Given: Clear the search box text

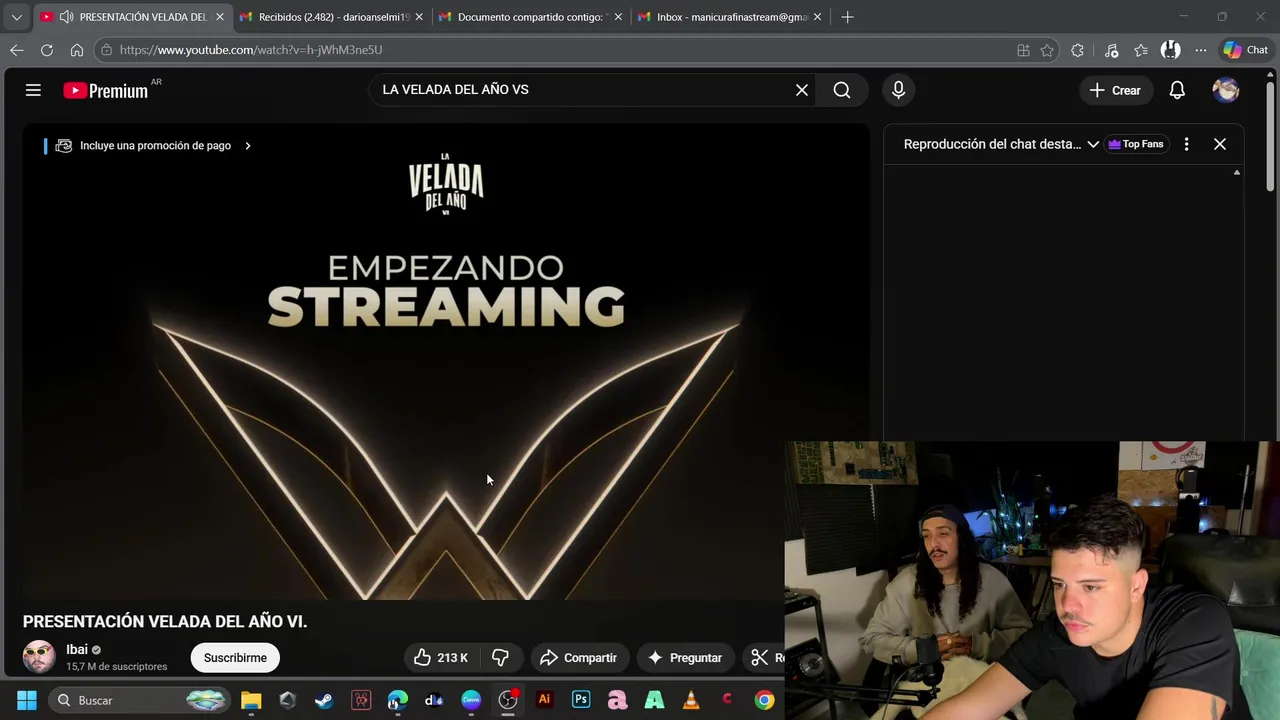Looking at the screenshot, I should coord(802,90).
